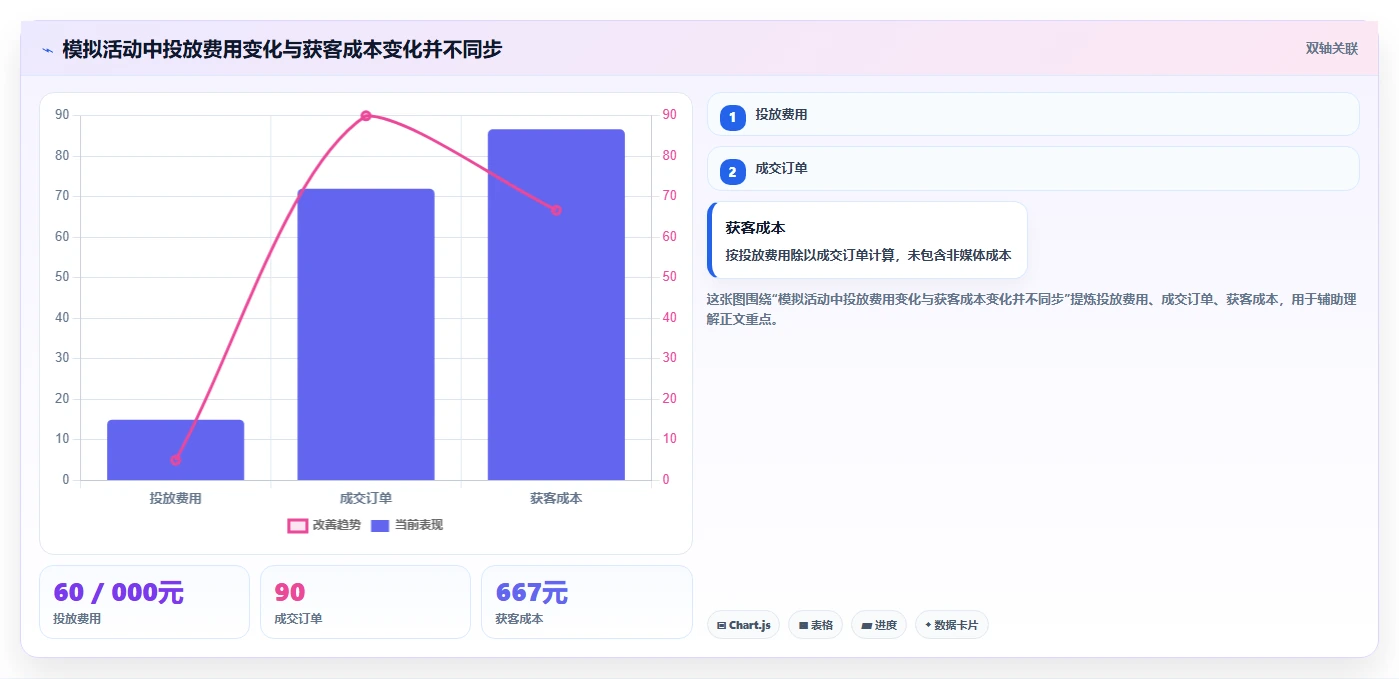
Task: Click the 表格 tag
Action: (x=815, y=625)
